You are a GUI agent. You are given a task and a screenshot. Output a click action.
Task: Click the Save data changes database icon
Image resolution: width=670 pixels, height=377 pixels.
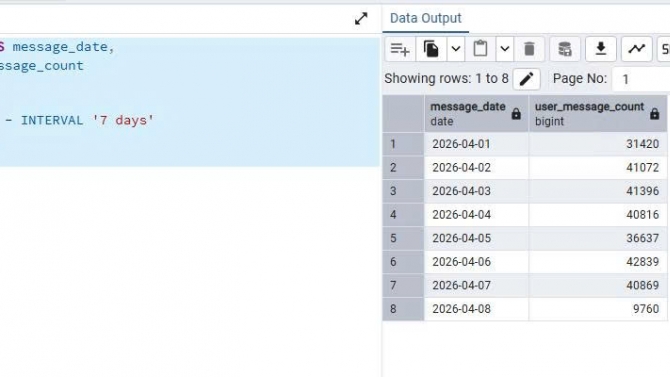point(565,49)
